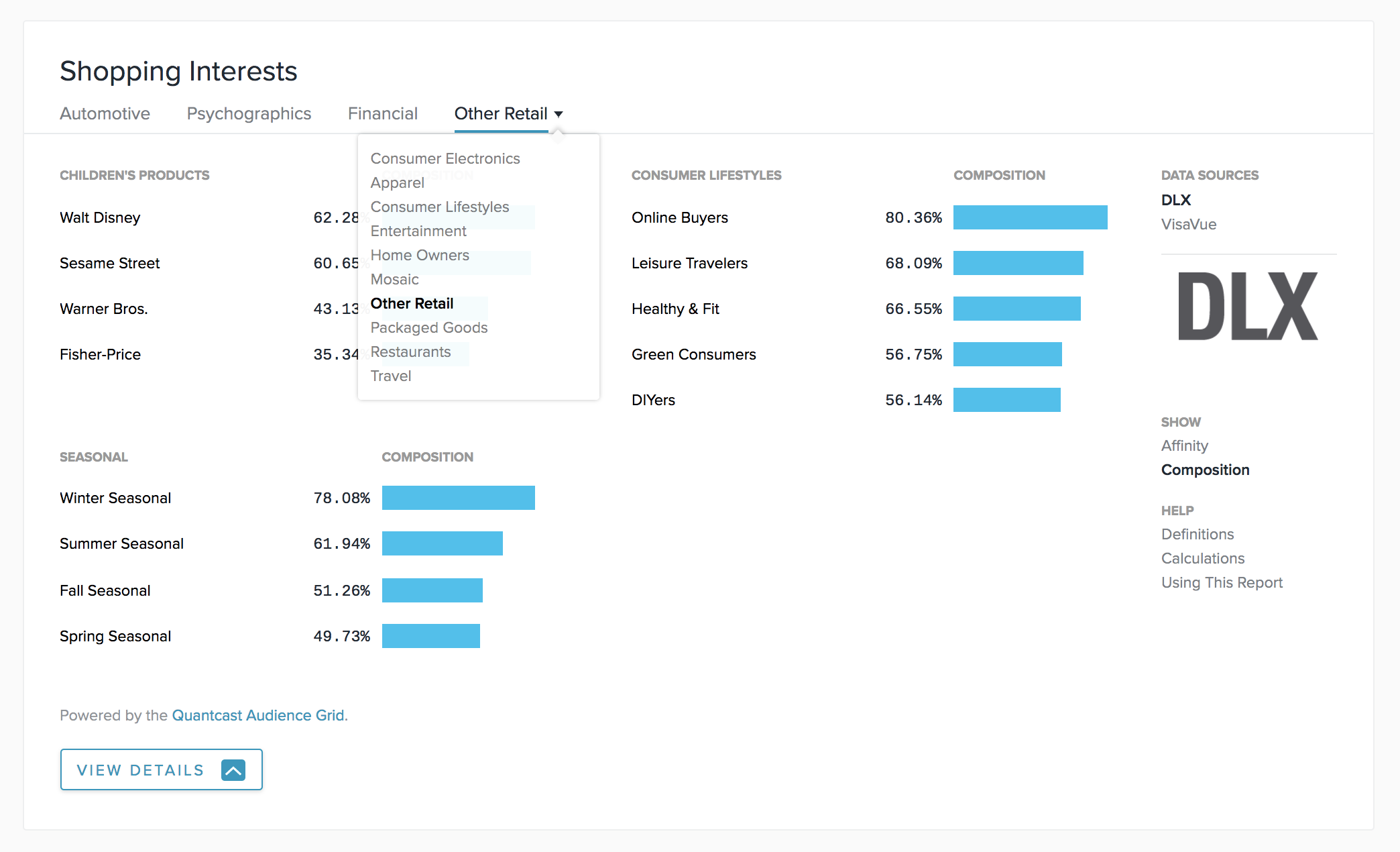This screenshot has height=852, width=1400.
Task: Collapse details via chevron icon in View Details
Action: (233, 769)
